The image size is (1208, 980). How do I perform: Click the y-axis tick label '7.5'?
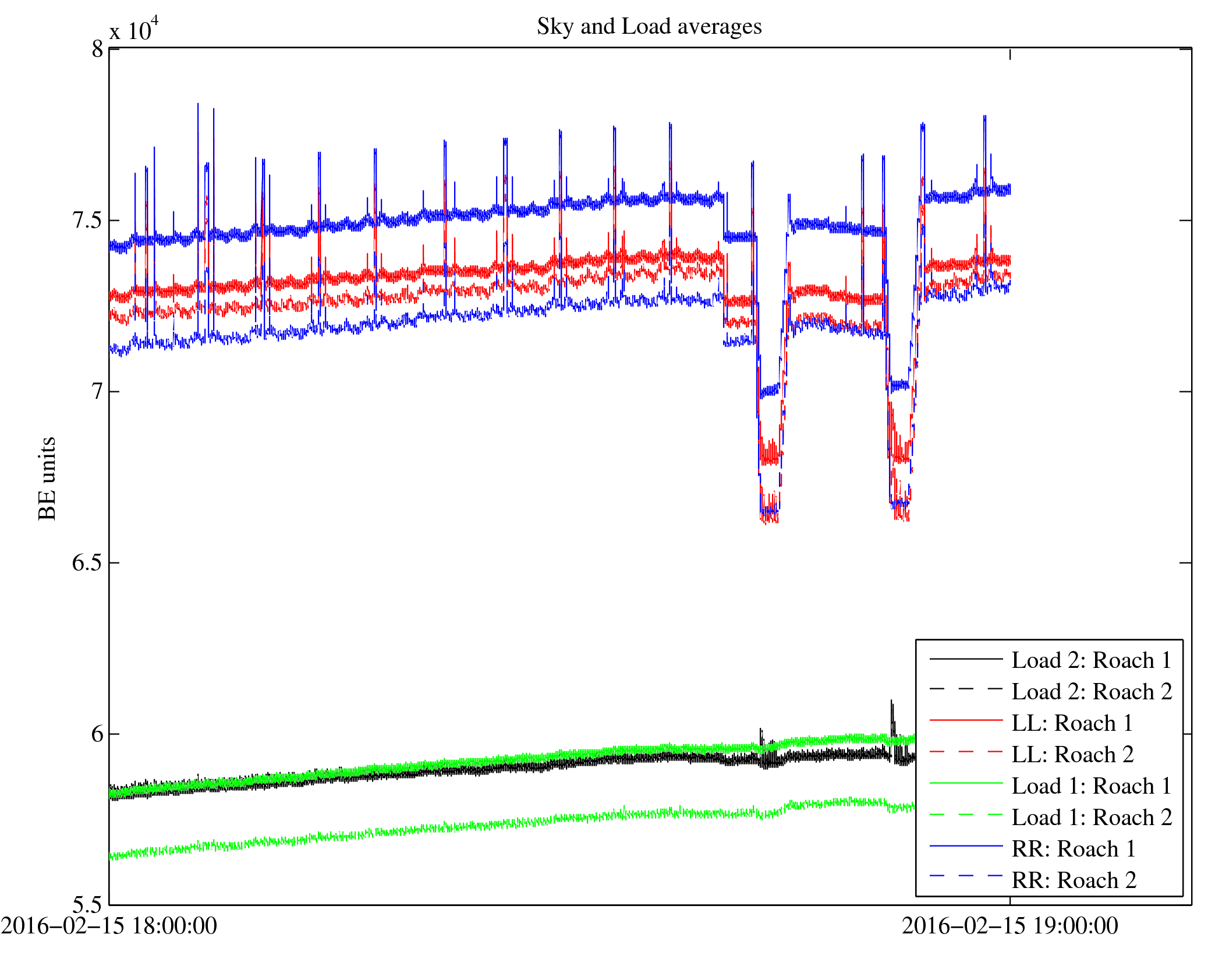(86, 220)
